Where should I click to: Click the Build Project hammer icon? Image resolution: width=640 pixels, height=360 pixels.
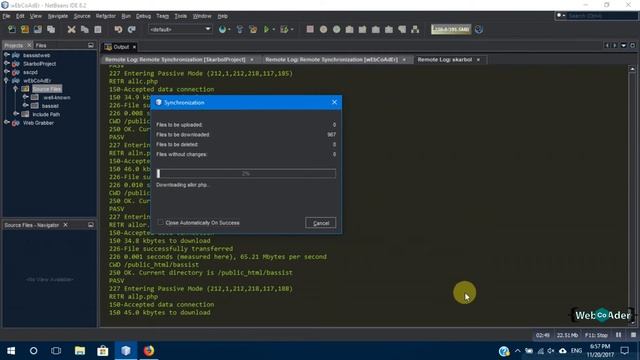click(x=240, y=29)
